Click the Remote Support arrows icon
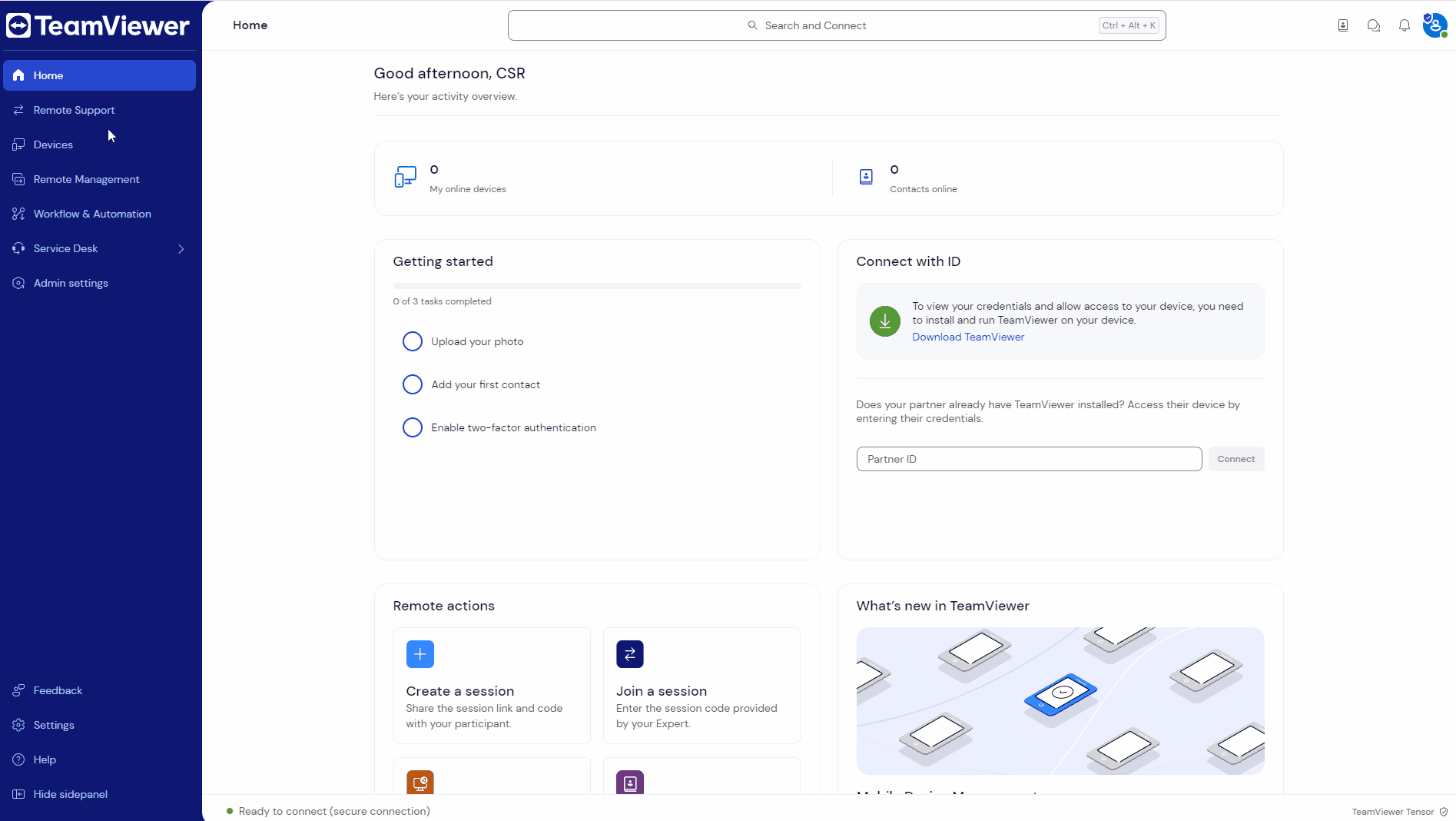This screenshot has width=1456, height=821. [18, 110]
